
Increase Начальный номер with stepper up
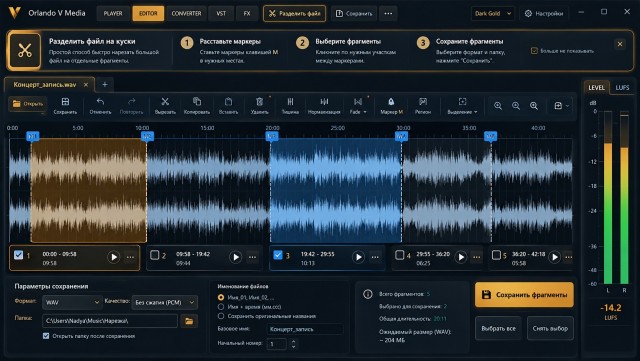[293, 341]
